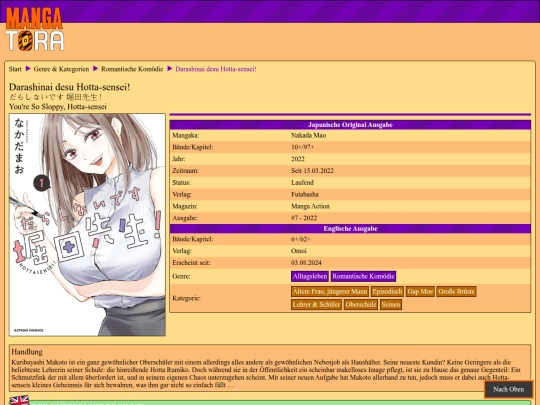
Task: Open Ältere Frau, jüngerer Mann category
Action: coord(330,291)
